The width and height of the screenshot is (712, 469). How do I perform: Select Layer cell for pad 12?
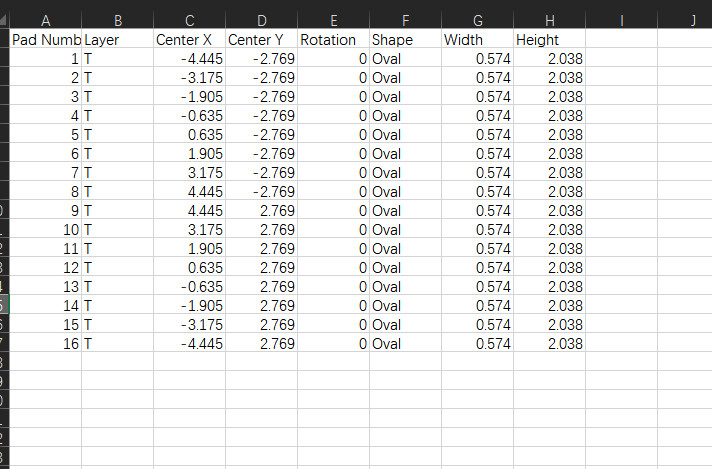click(x=117, y=268)
